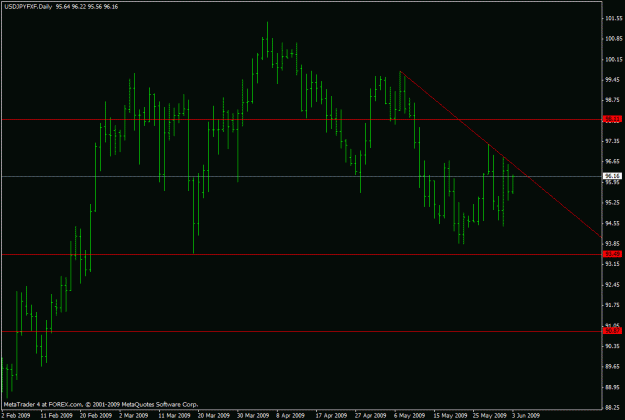
Task: Click the 97.35 price axis label
Action: [614, 141]
